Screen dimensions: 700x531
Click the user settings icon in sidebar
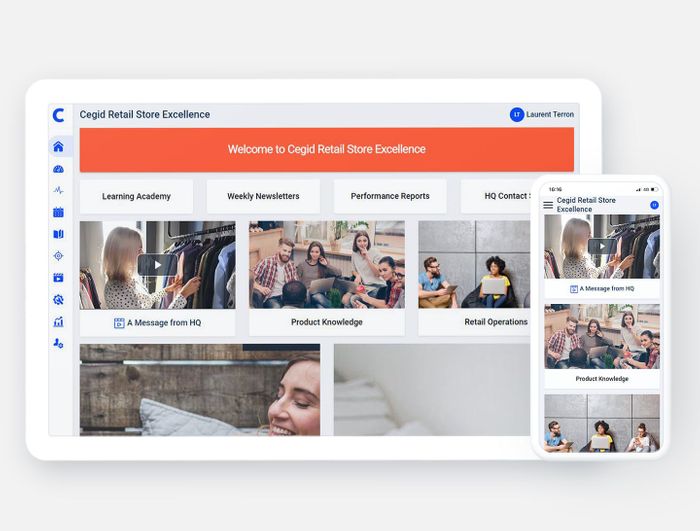click(58, 344)
